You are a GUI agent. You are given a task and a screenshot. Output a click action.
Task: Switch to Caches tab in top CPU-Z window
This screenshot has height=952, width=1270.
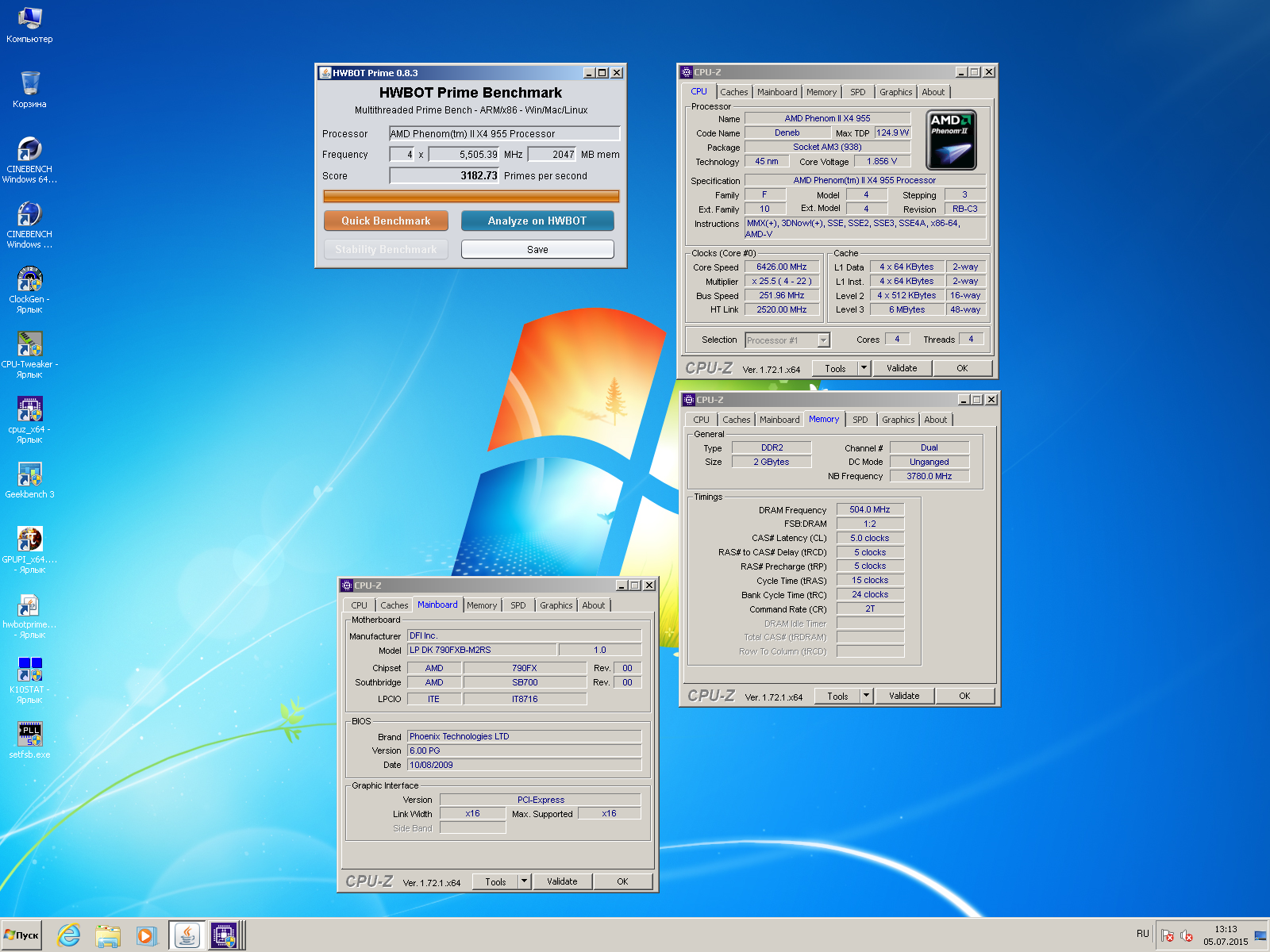[734, 92]
